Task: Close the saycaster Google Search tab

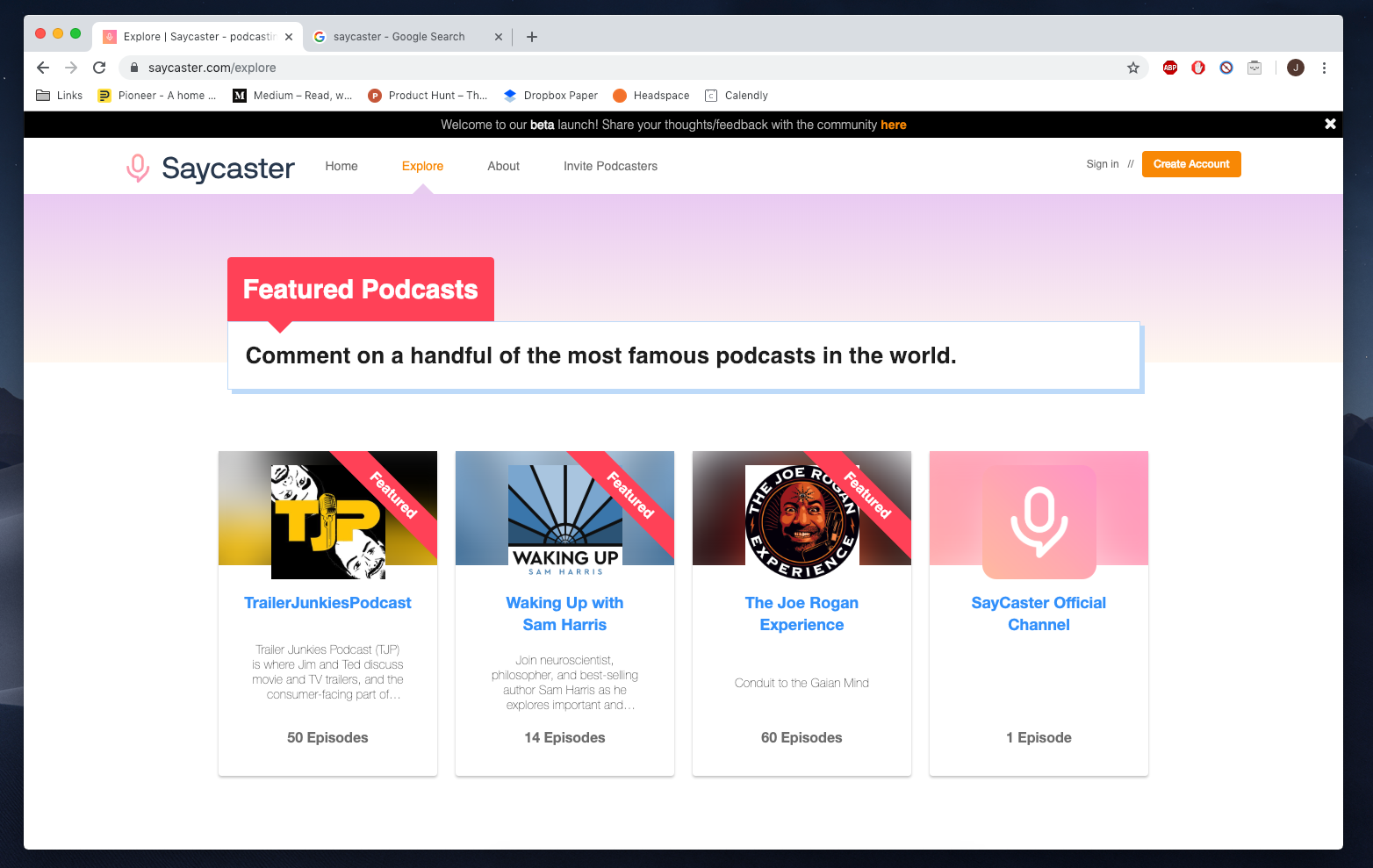Action: tap(499, 37)
